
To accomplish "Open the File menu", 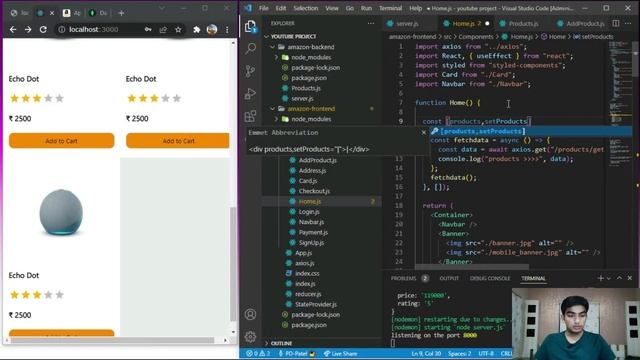I will [x=264, y=8].
